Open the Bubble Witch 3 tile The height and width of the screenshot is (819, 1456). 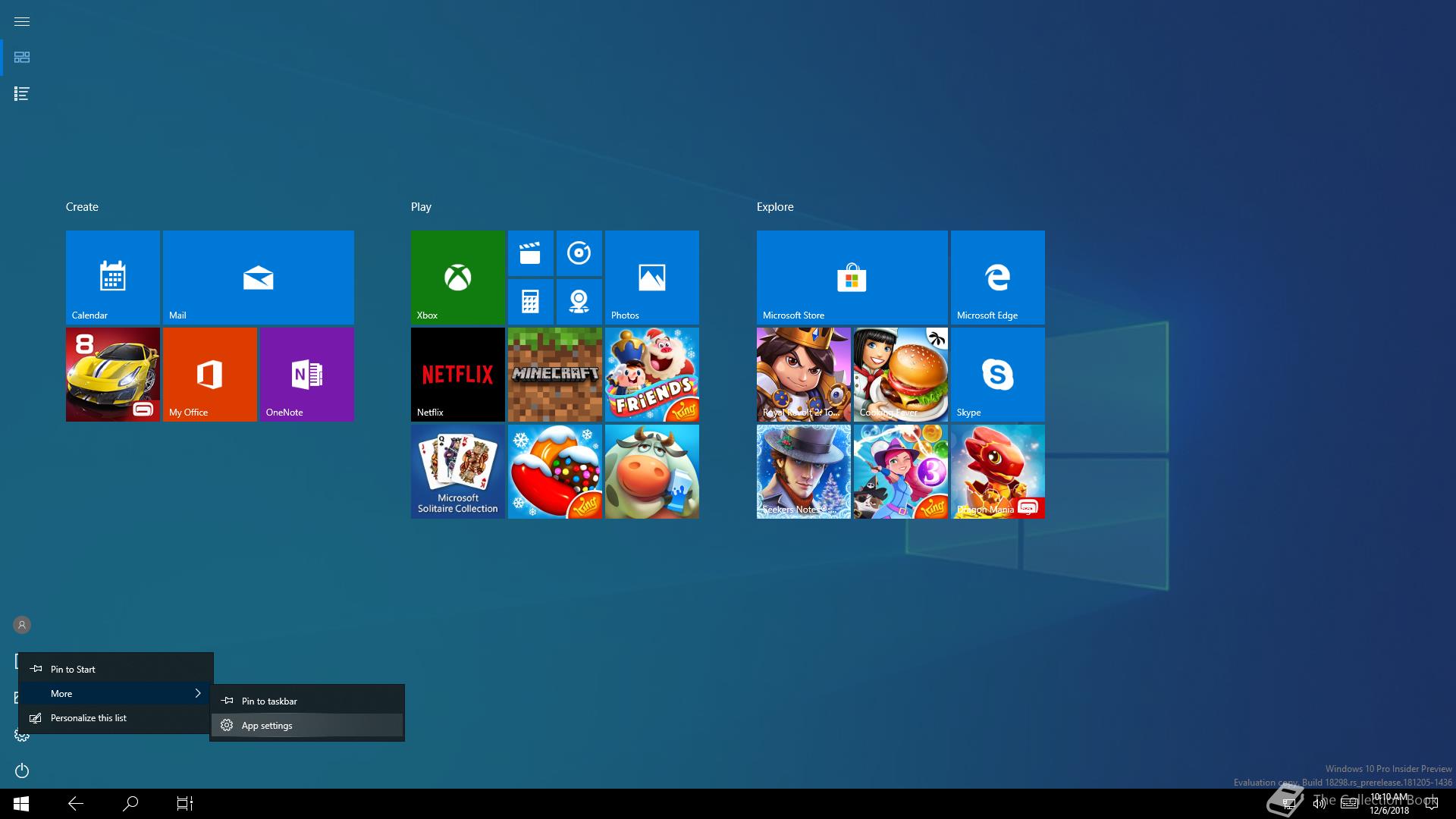click(x=900, y=472)
